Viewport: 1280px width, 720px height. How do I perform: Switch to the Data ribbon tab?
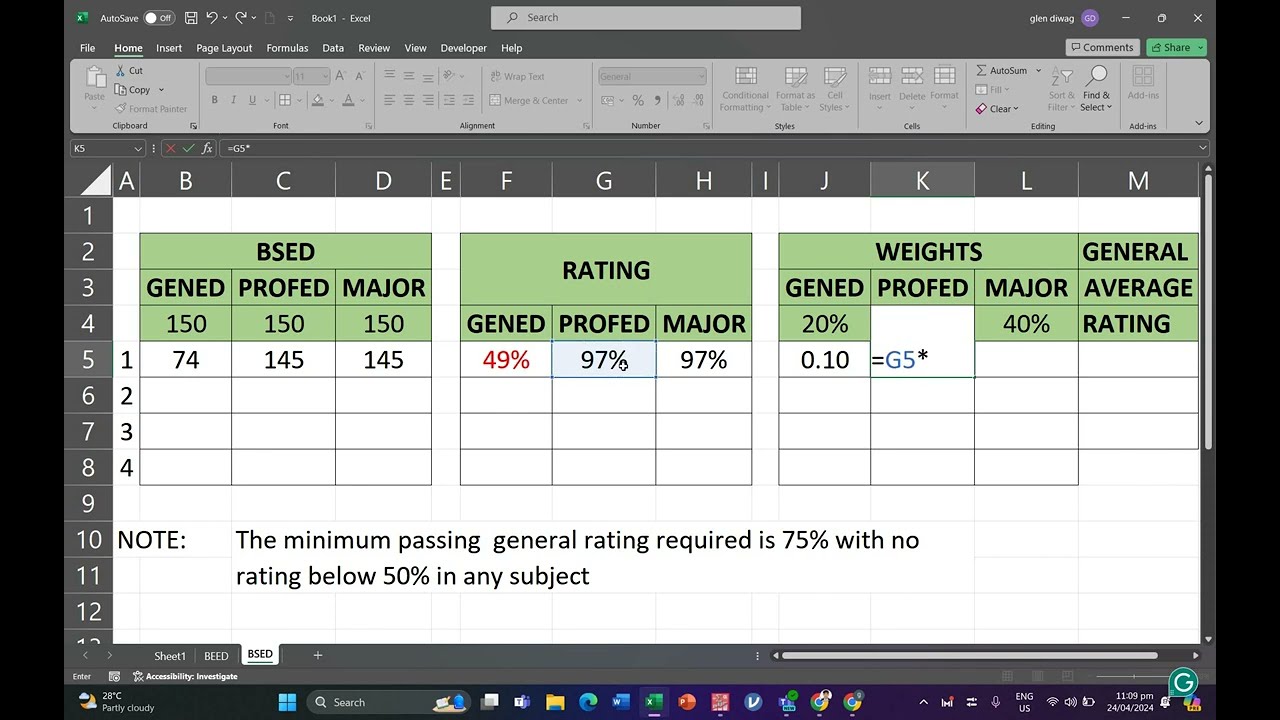(333, 48)
